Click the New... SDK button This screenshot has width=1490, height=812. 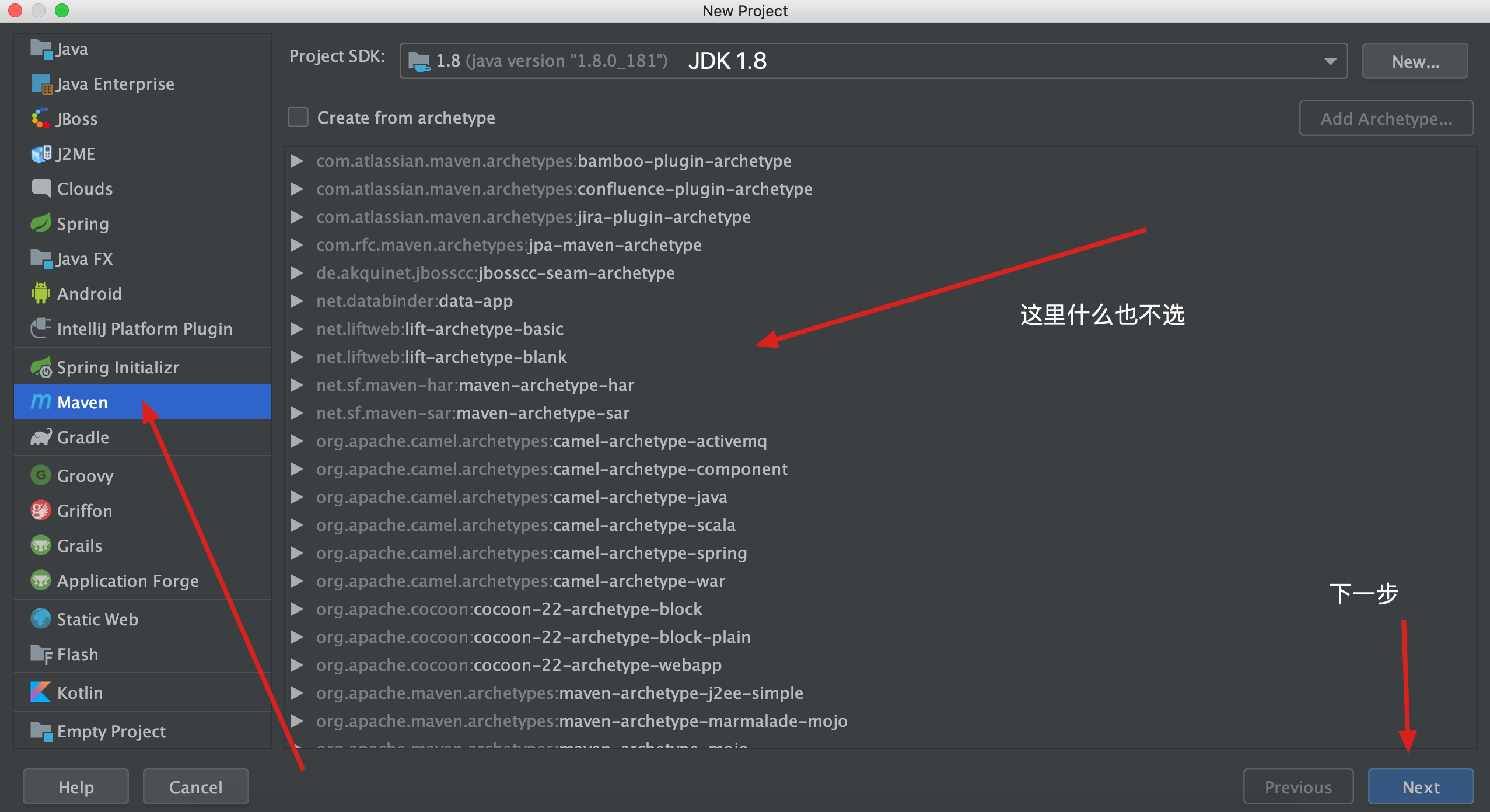pyautogui.click(x=1415, y=61)
